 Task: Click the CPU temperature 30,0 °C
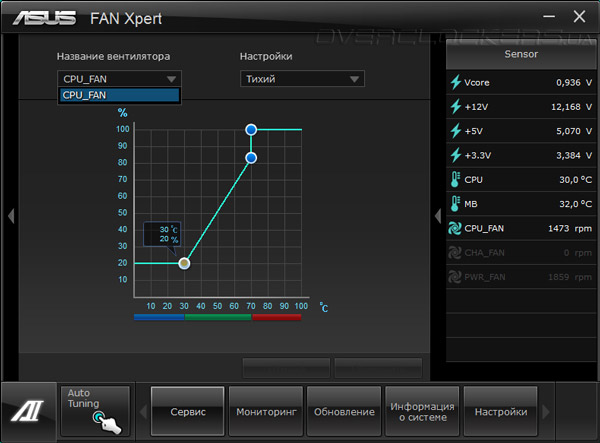pos(576,180)
